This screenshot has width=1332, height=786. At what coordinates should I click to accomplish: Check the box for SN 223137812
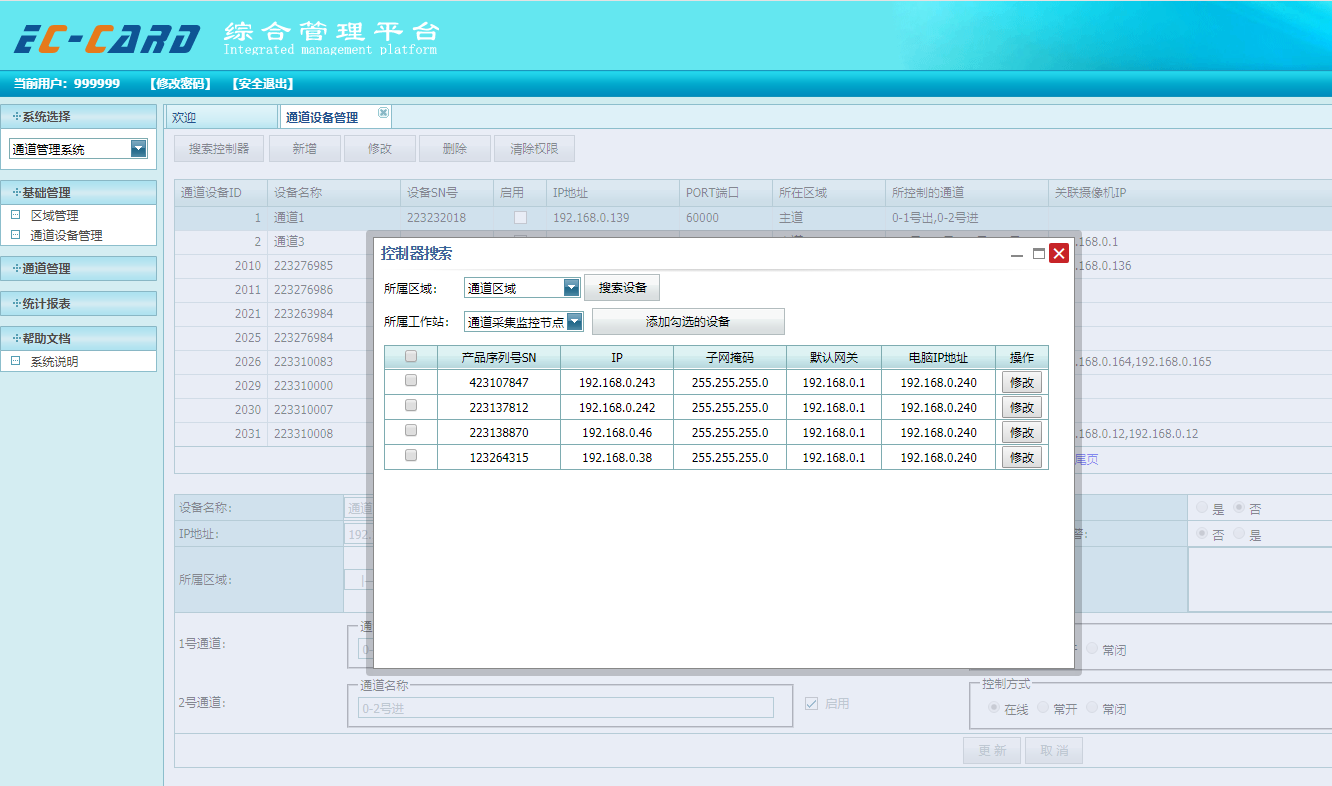click(x=411, y=406)
